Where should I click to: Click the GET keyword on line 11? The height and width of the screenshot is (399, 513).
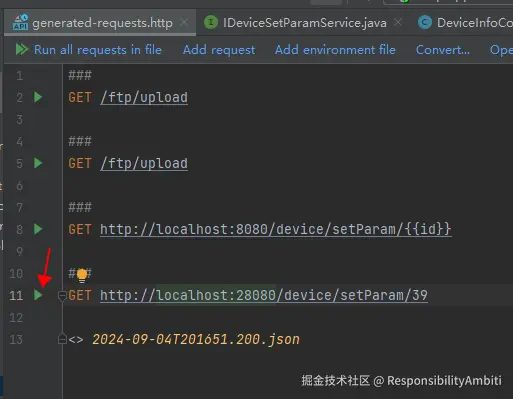tap(80, 295)
